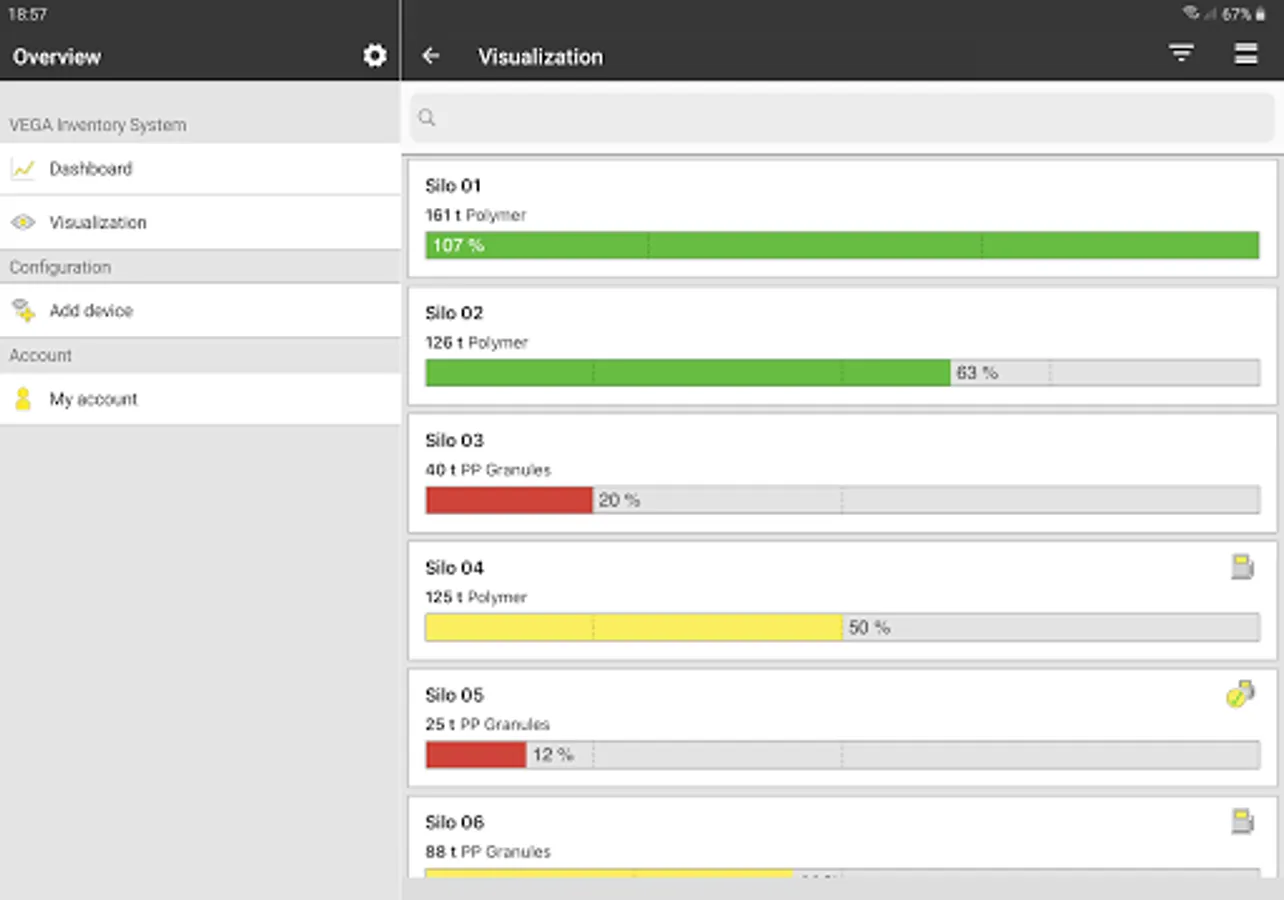Viewport: 1284px width, 900px height.
Task: Open My account in the sidebar
Action: pos(93,399)
